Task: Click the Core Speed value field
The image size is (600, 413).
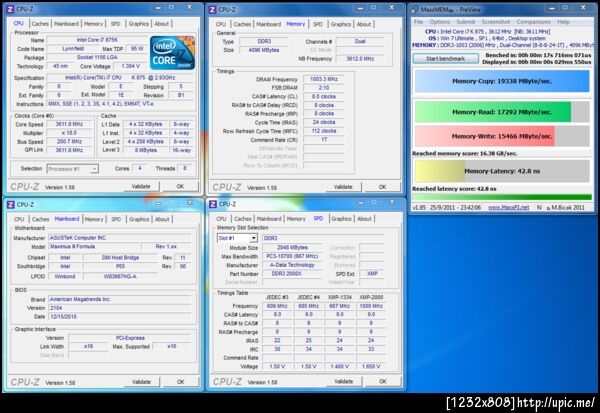Action: click(x=69, y=124)
